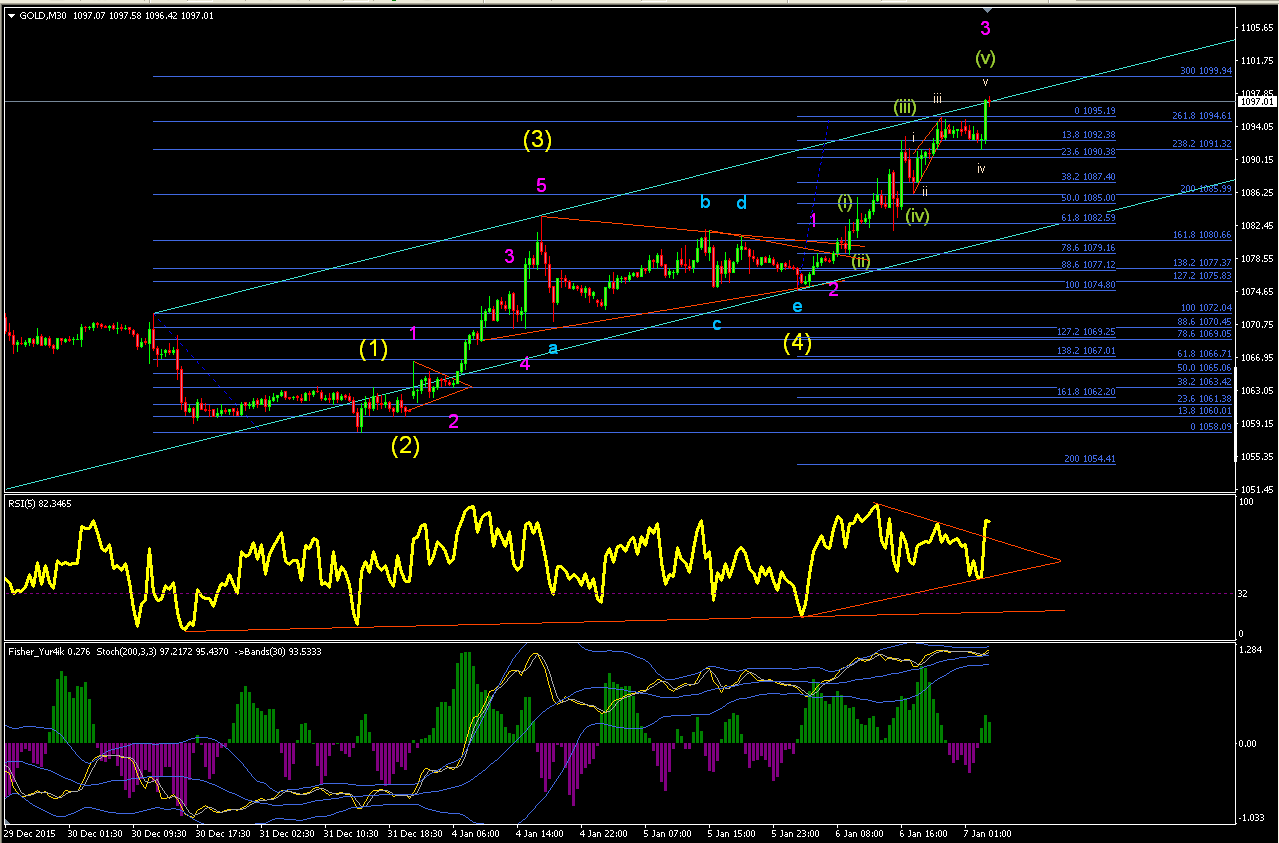
Task: Select the green (iv) wave label
Action: (918, 215)
